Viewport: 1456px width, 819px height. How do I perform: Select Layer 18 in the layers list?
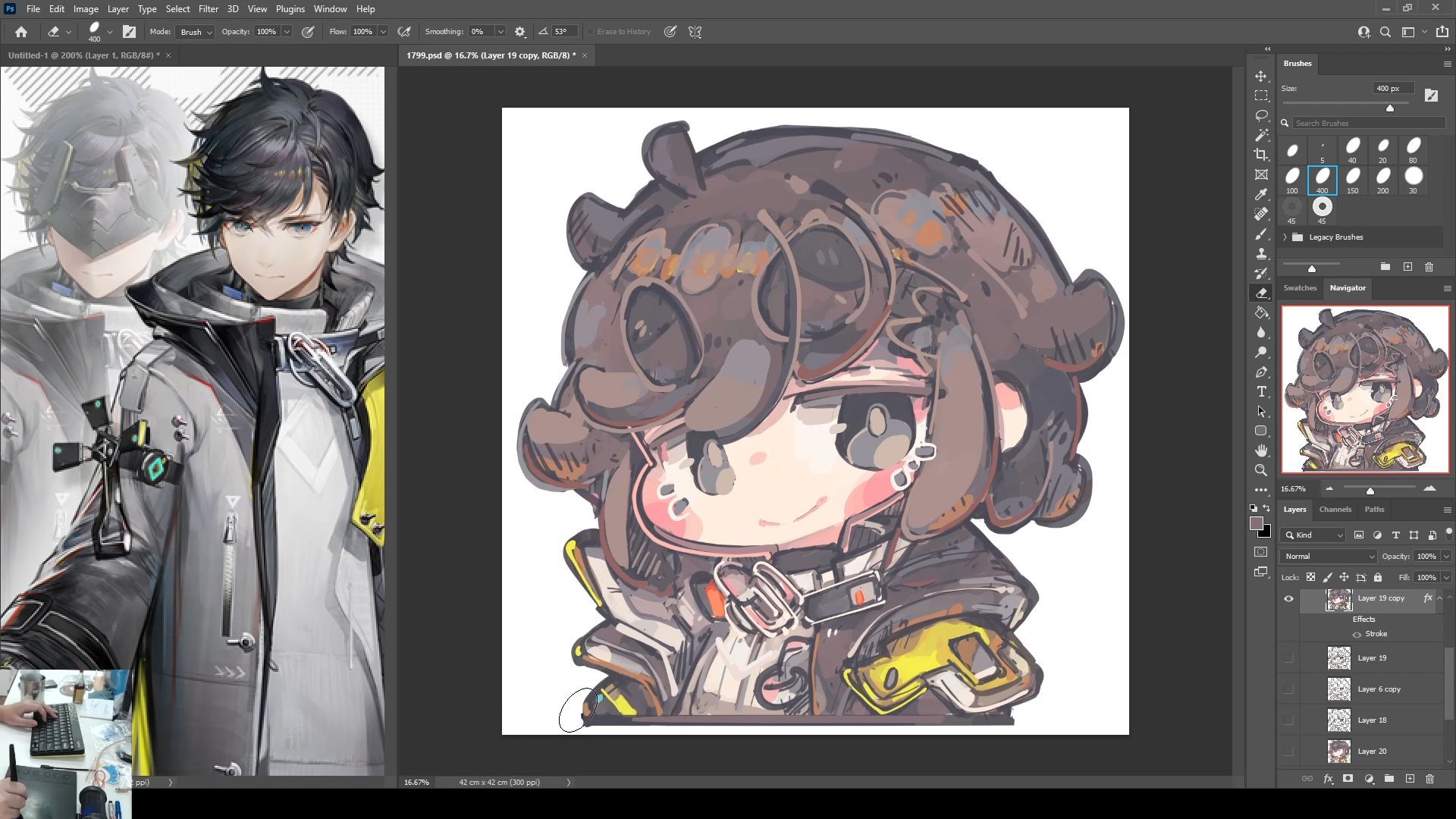pyautogui.click(x=1371, y=720)
